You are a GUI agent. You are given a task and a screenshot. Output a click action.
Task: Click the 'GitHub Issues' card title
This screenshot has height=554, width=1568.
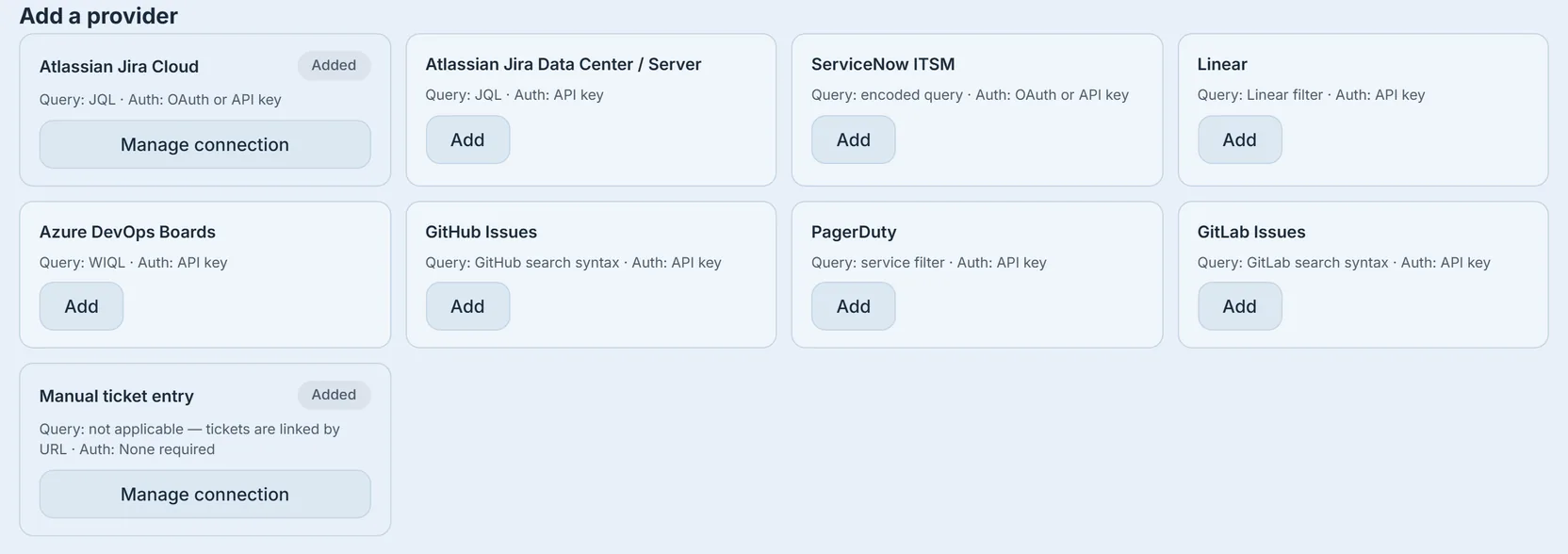coord(481,232)
